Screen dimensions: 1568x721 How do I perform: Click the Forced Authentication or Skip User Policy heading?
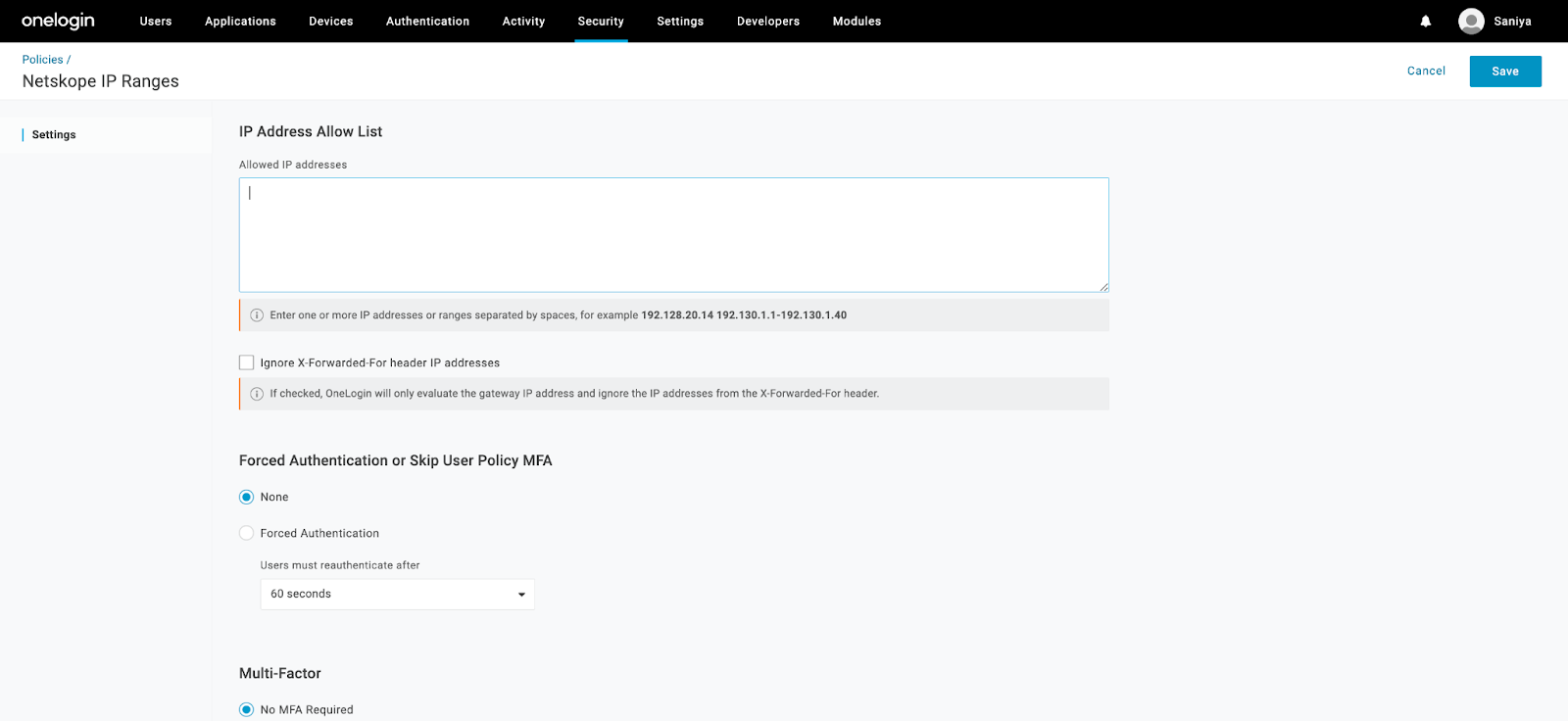396,460
